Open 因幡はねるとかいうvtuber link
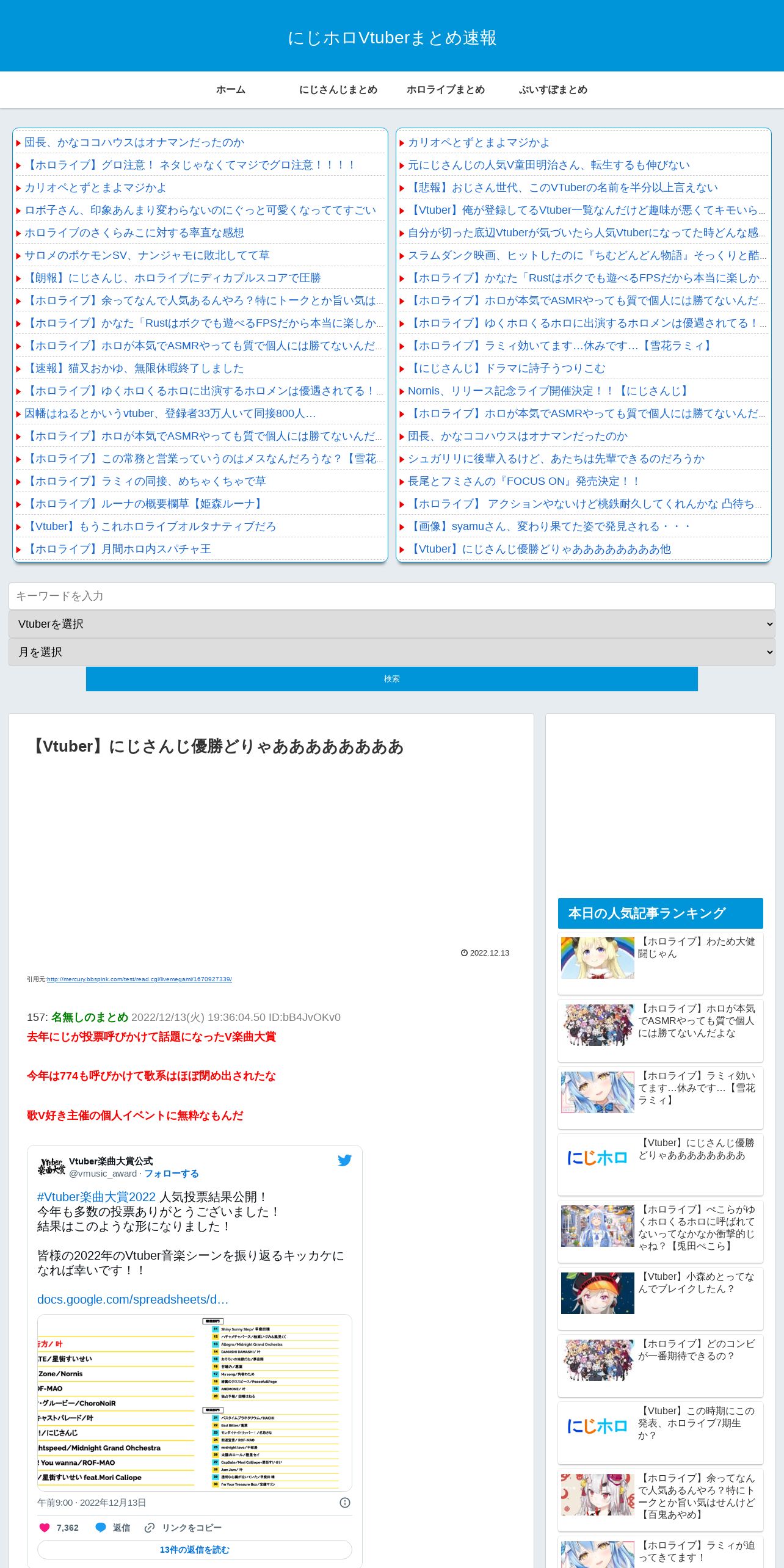This screenshot has width=784, height=1568. pos(170,413)
